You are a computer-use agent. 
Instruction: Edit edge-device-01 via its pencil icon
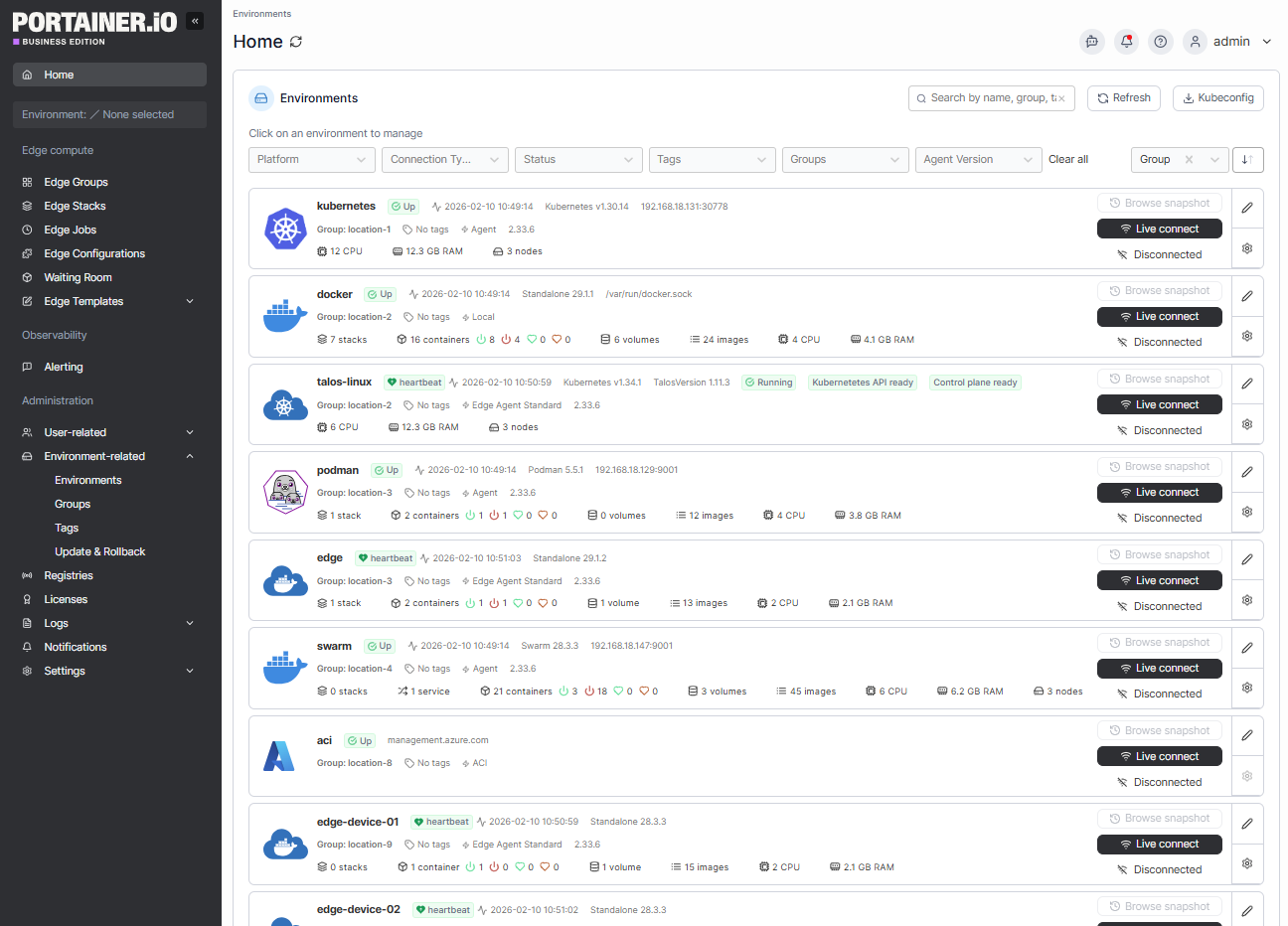(x=1247, y=824)
